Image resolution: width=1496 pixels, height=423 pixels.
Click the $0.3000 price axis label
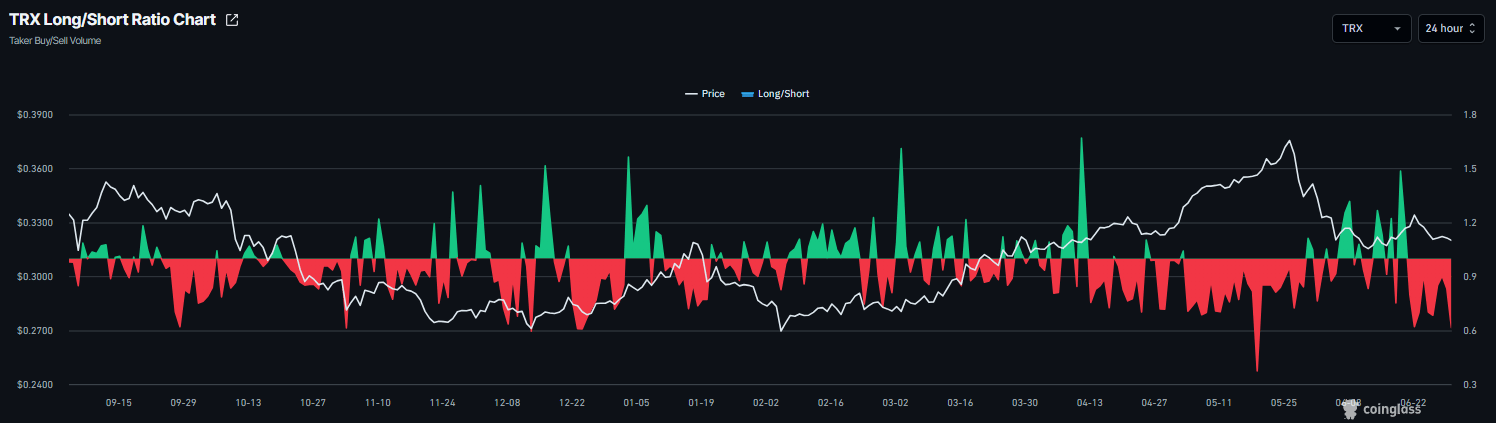tap(34, 277)
